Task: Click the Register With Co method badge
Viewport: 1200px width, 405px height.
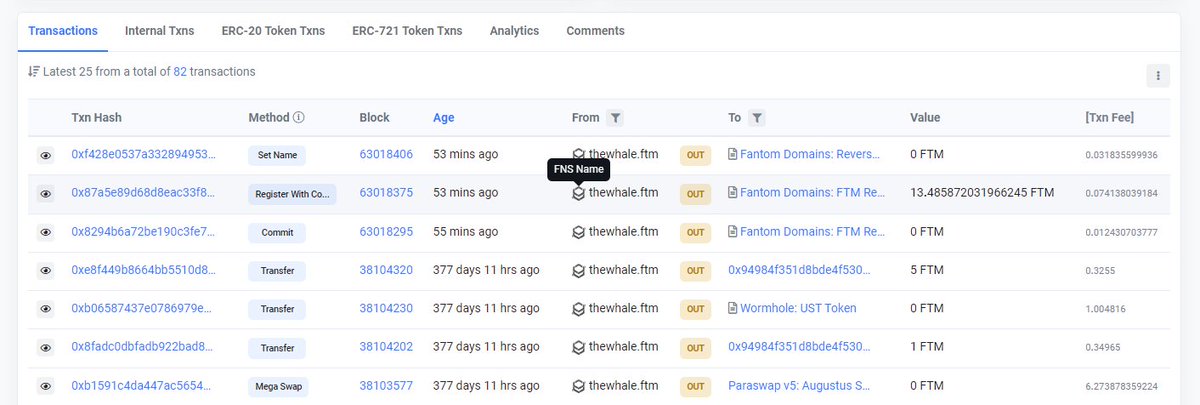Action: pyautogui.click(x=292, y=194)
